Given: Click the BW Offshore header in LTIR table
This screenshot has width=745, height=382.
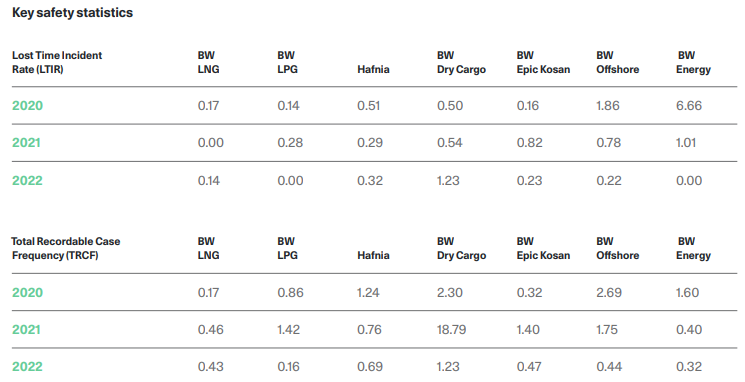Looking at the screenshot, I should (x=618, y=62).
